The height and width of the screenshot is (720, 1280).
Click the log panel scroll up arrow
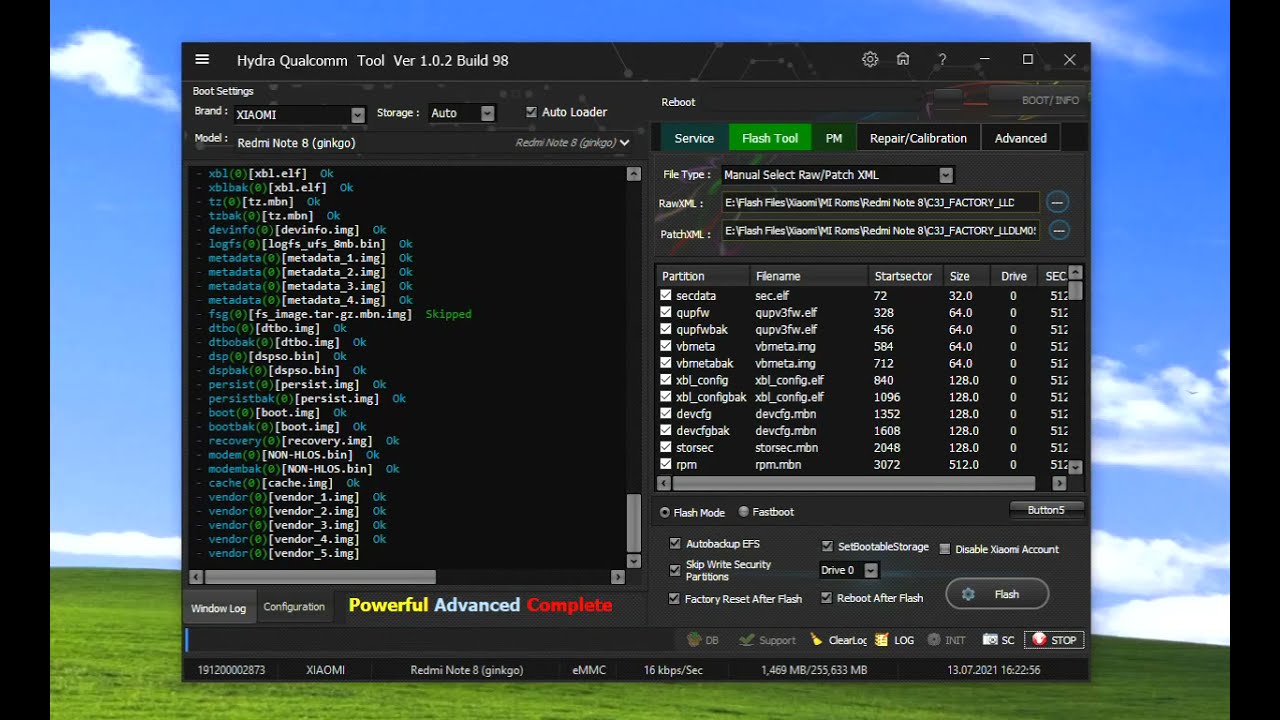[633, 174]
